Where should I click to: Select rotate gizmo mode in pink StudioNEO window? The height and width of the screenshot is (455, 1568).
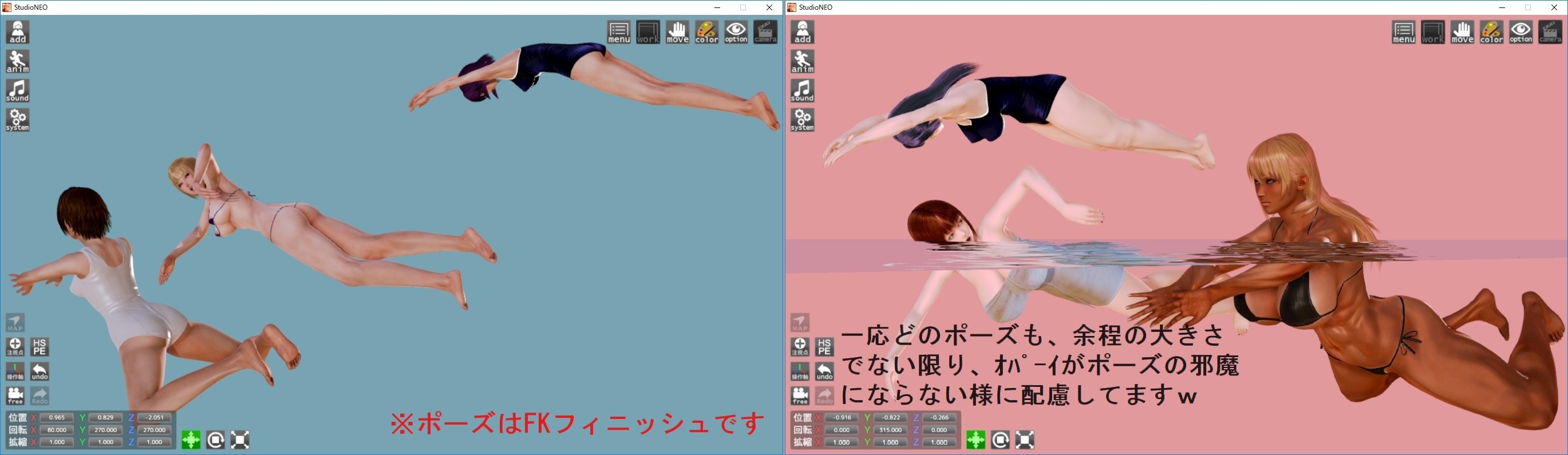1000,439
